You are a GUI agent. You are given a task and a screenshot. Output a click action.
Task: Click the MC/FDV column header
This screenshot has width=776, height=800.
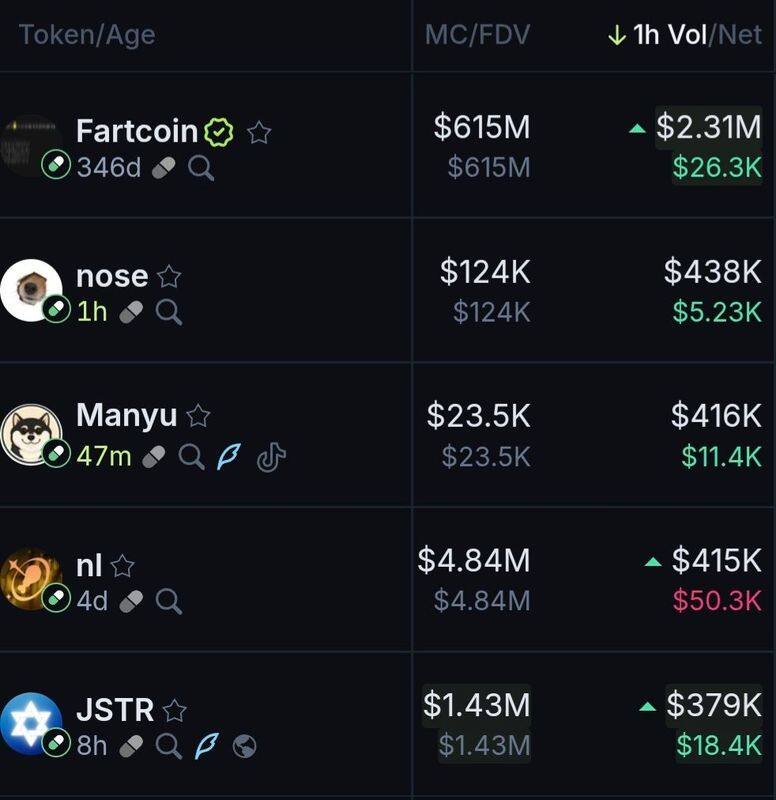(x=477, y=35)
